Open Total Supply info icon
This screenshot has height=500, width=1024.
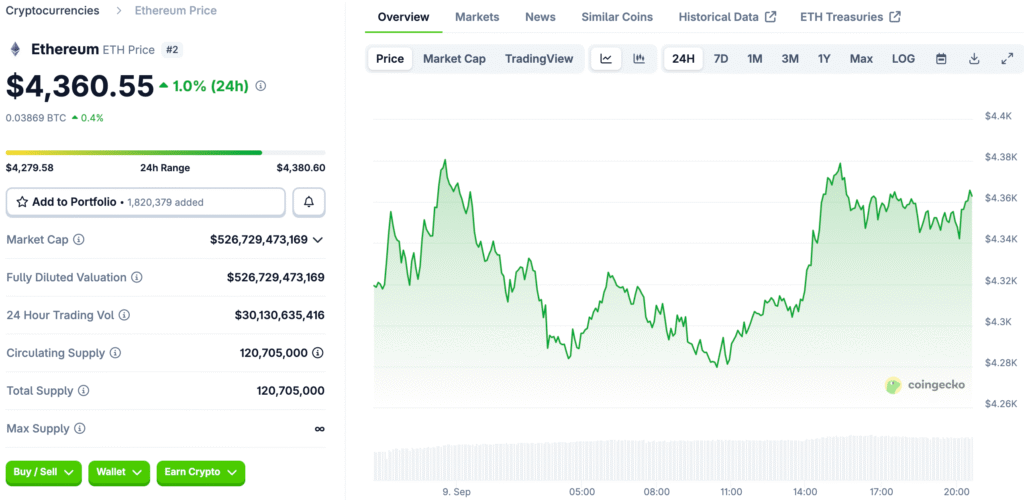[x=84, y=391]
